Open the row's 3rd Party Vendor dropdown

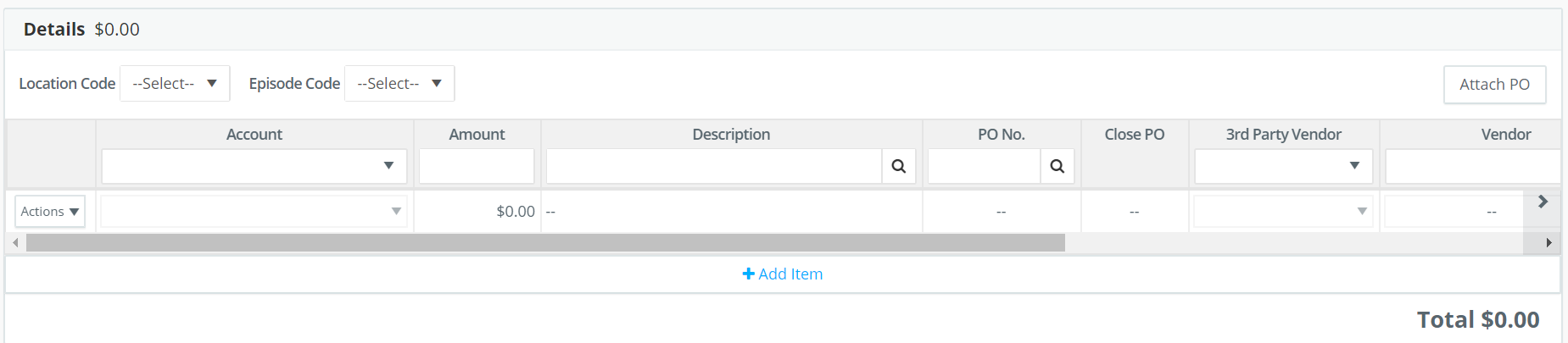pyautogui.click(x=1283, y=212)
